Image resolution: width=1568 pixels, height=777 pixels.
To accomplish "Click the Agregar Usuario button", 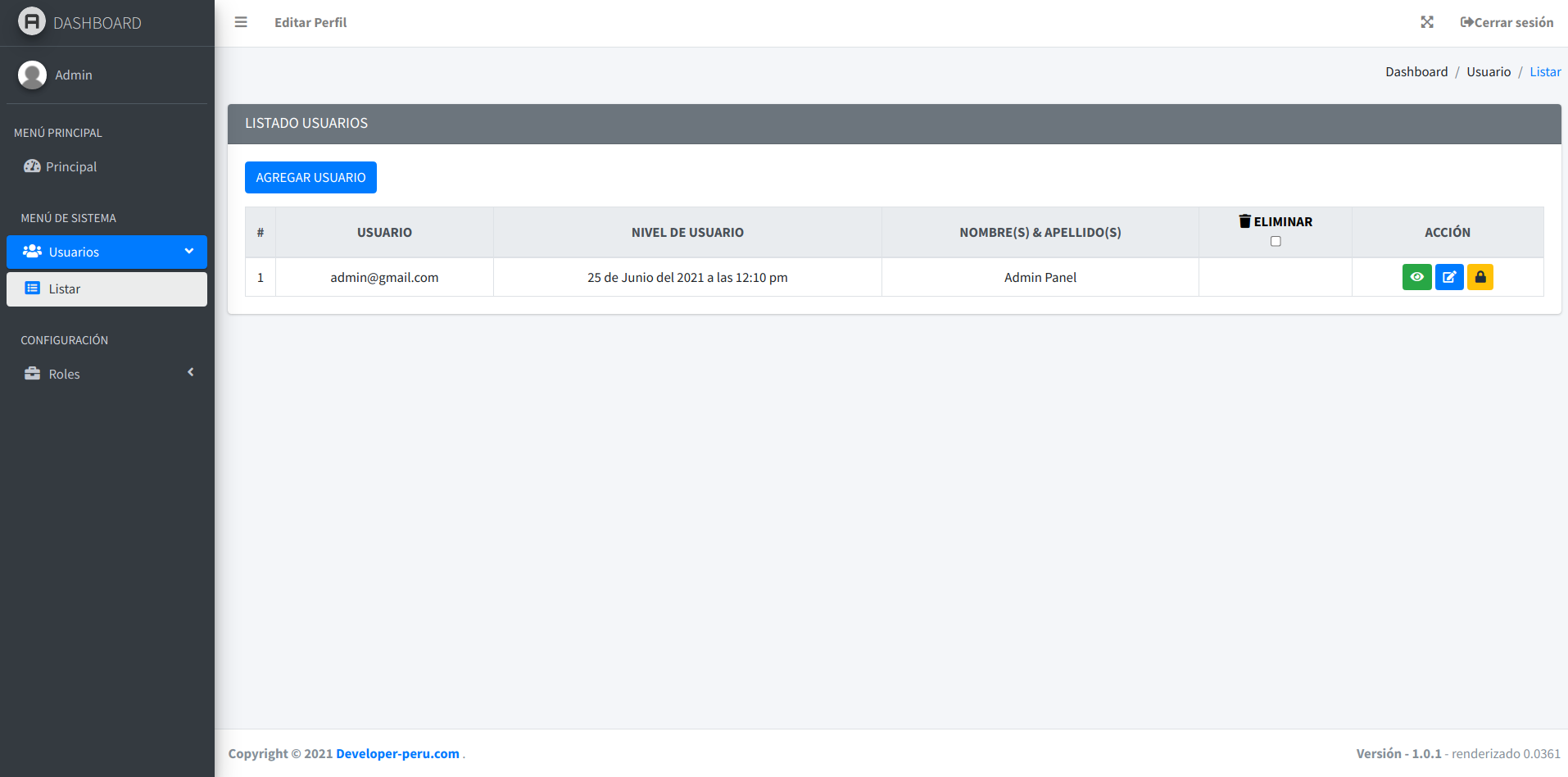I will click(310, 177).
